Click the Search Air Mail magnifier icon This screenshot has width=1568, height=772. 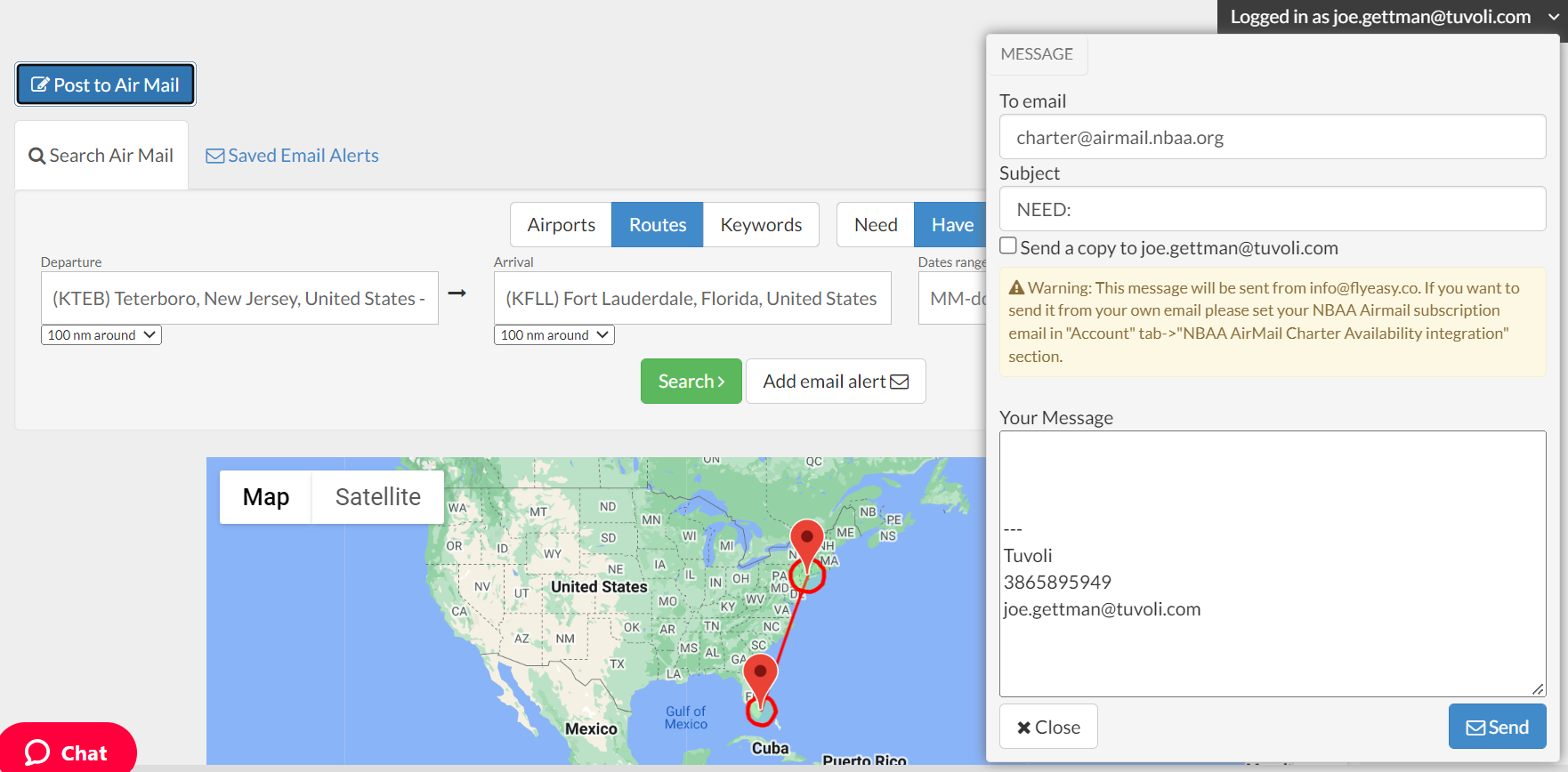coord(36,157)
